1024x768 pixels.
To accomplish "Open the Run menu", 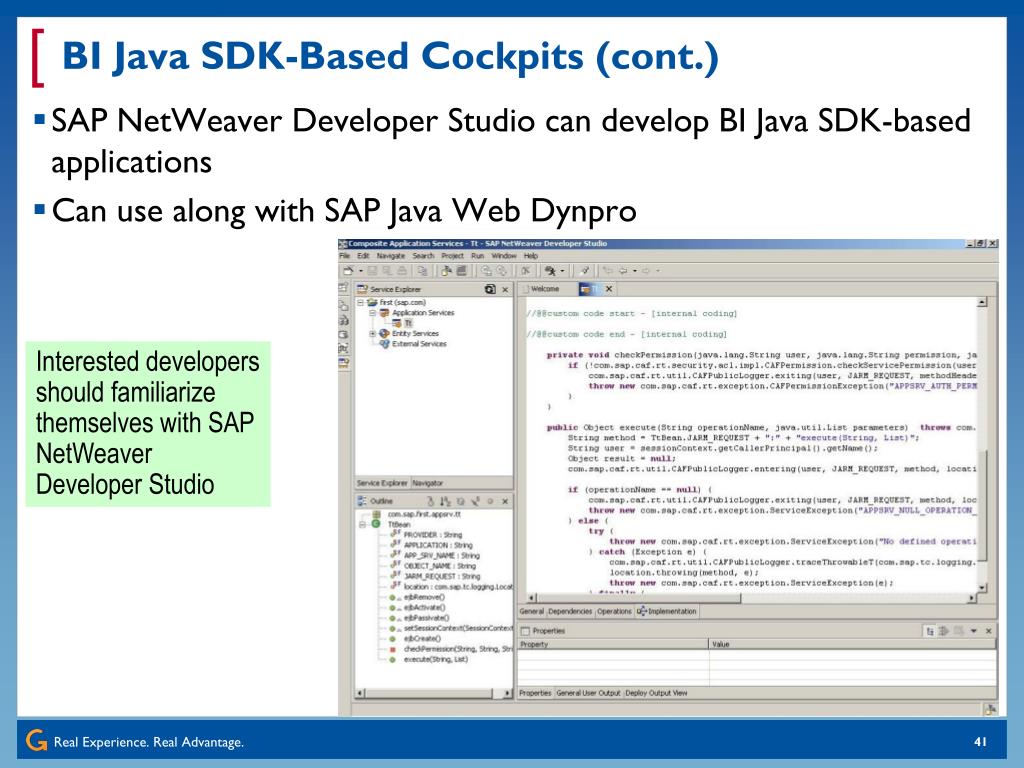I will [477, 256].
